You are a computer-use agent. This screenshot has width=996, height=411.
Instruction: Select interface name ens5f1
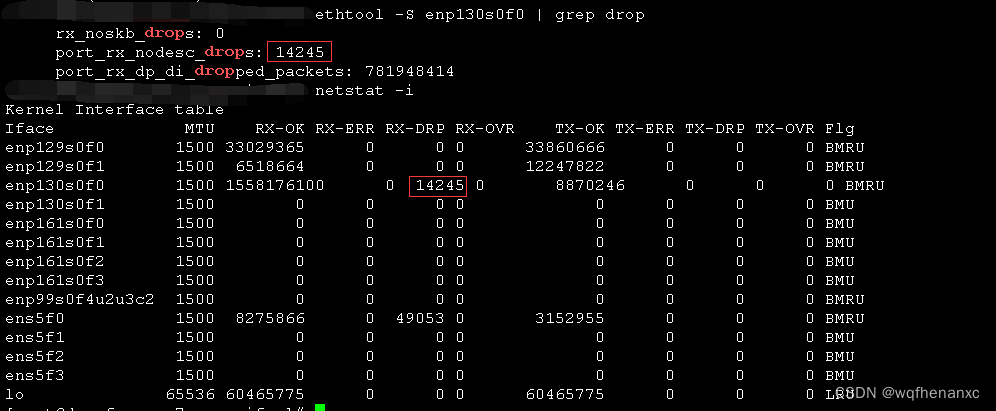click(35, 337)
